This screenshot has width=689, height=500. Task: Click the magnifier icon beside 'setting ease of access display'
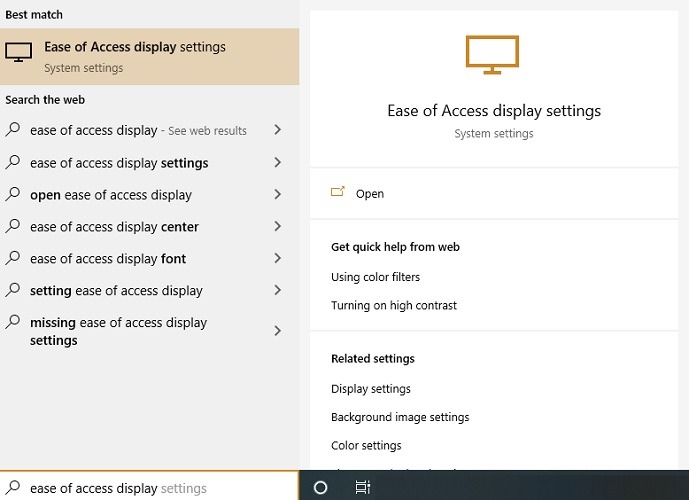pyautogui.click(x=13, y=290)
